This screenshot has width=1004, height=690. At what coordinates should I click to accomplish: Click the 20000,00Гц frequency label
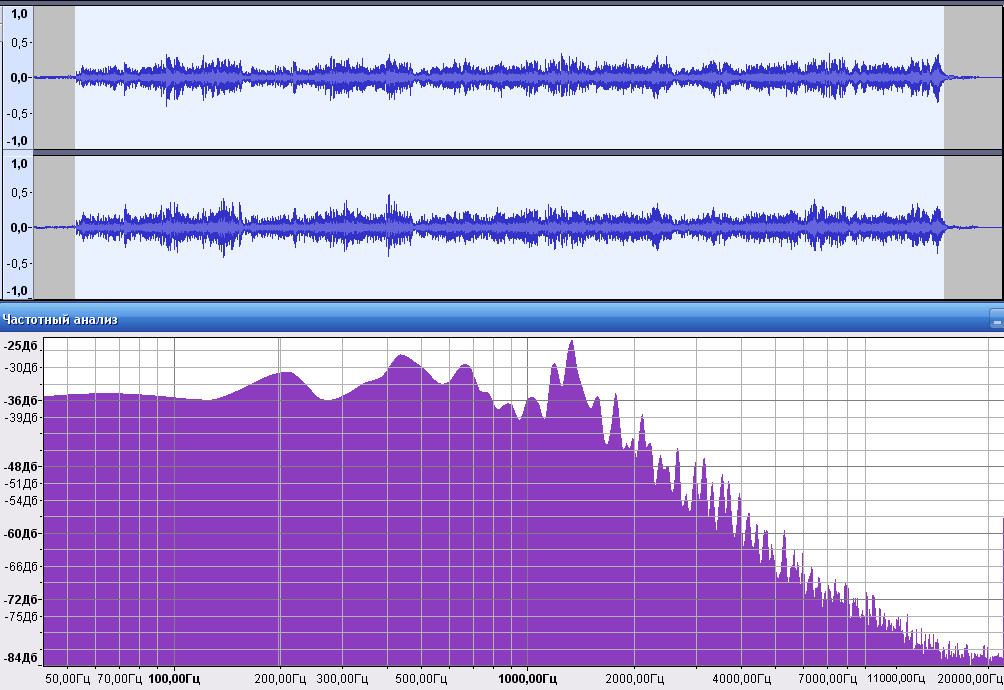(969, 678)
